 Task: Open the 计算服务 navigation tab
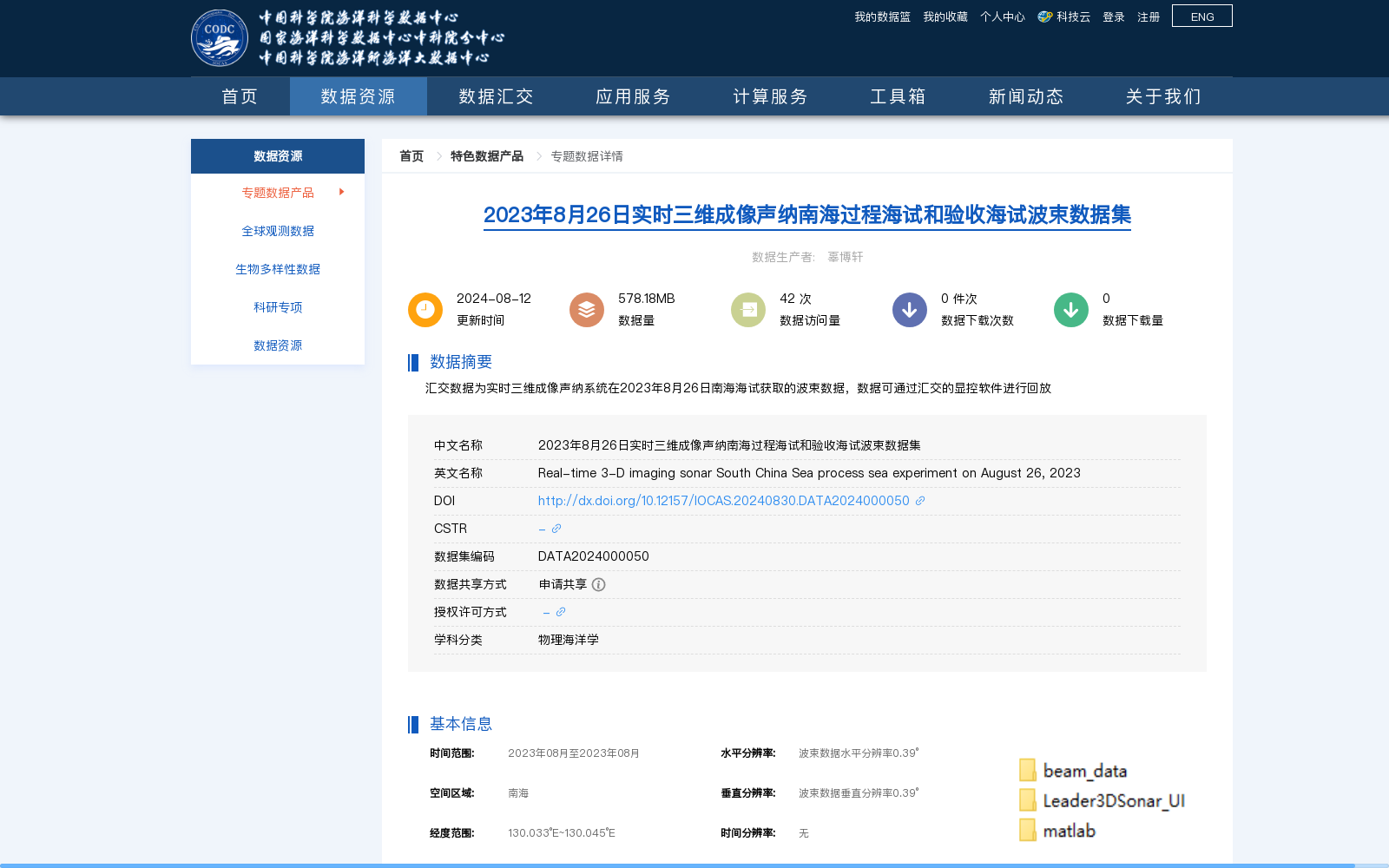tap(770, 96)
